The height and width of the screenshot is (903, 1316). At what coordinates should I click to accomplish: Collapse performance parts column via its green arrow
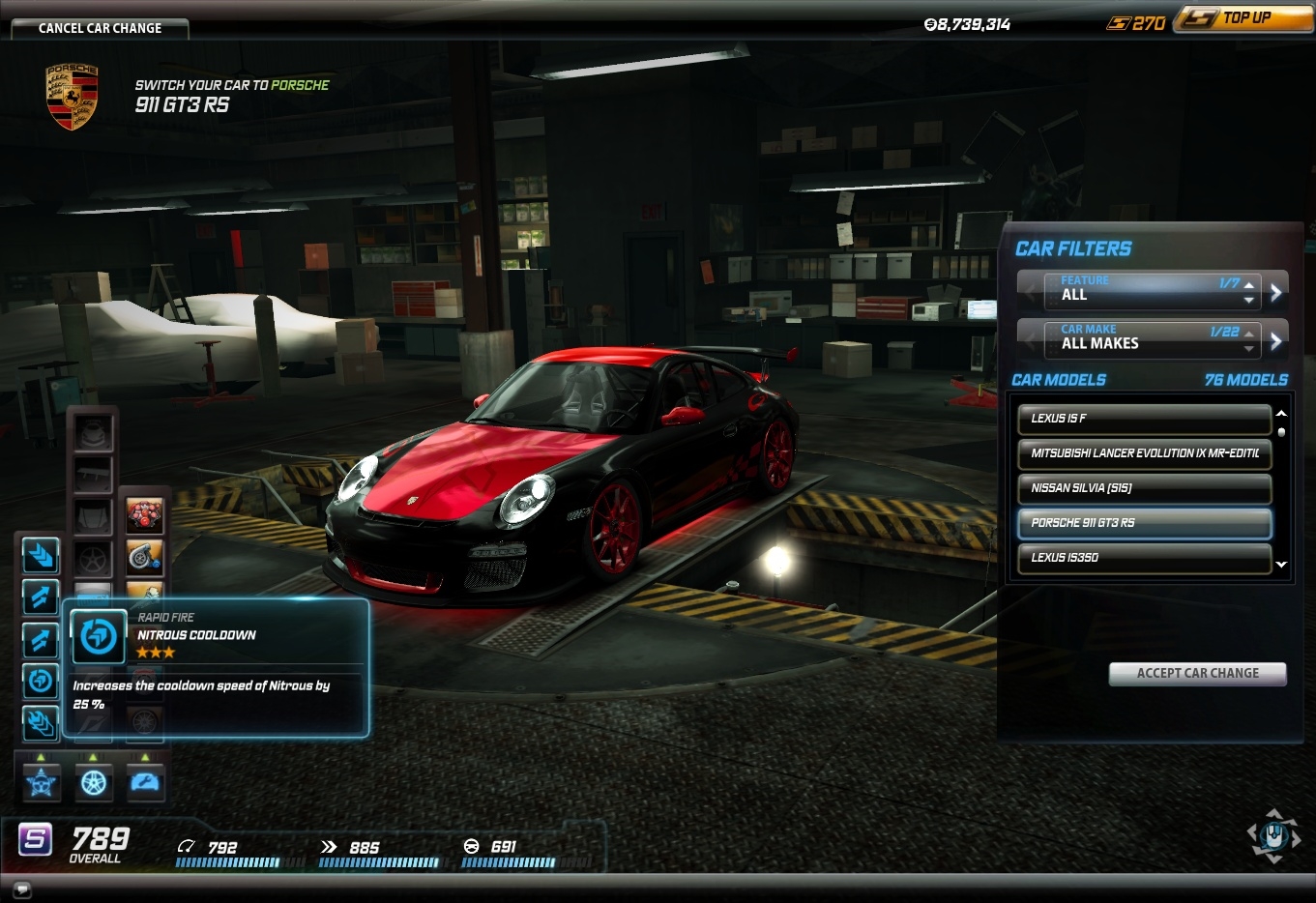click(x=145, y=757)
